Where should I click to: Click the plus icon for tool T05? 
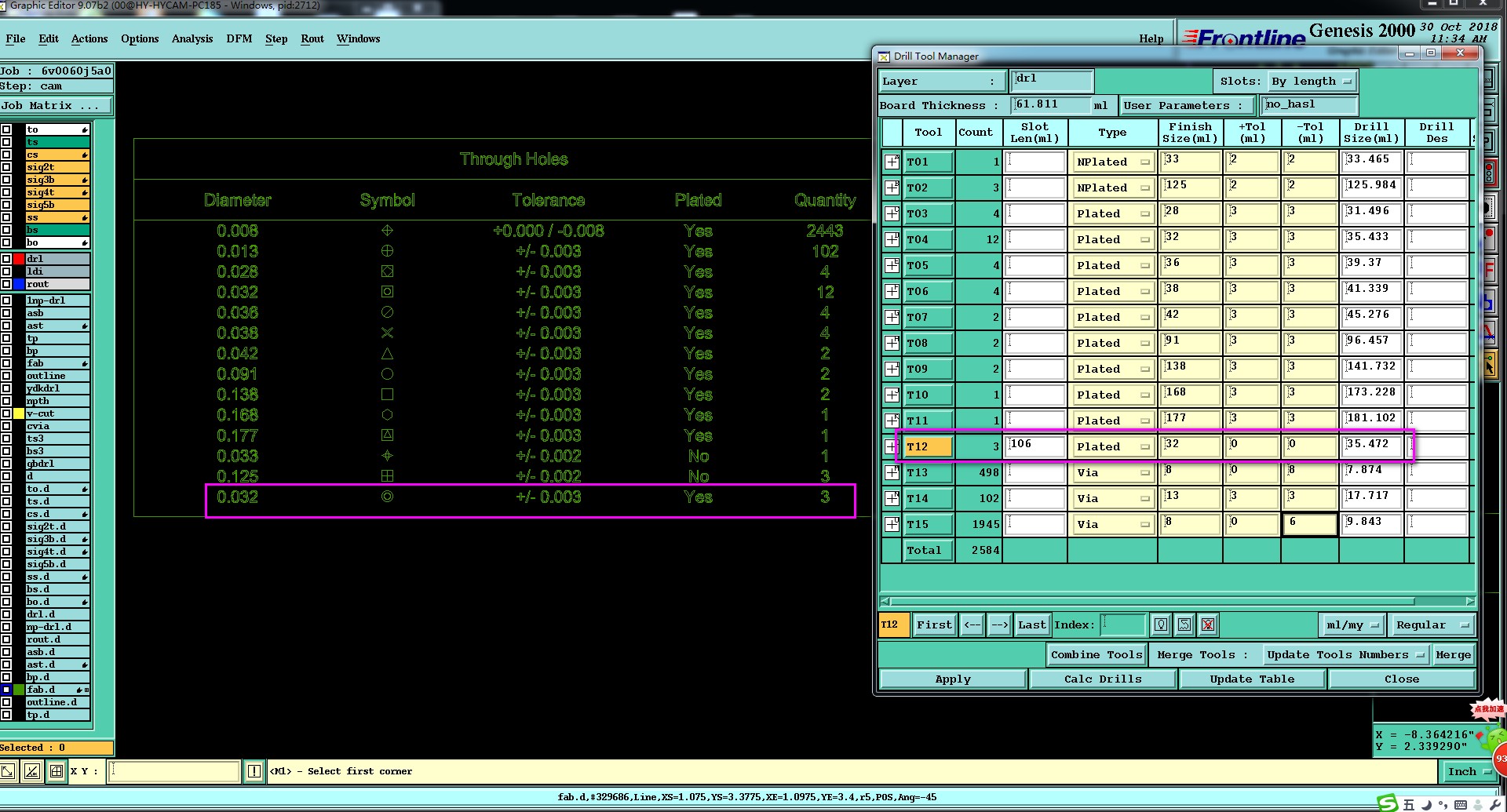tap(892, 265)
